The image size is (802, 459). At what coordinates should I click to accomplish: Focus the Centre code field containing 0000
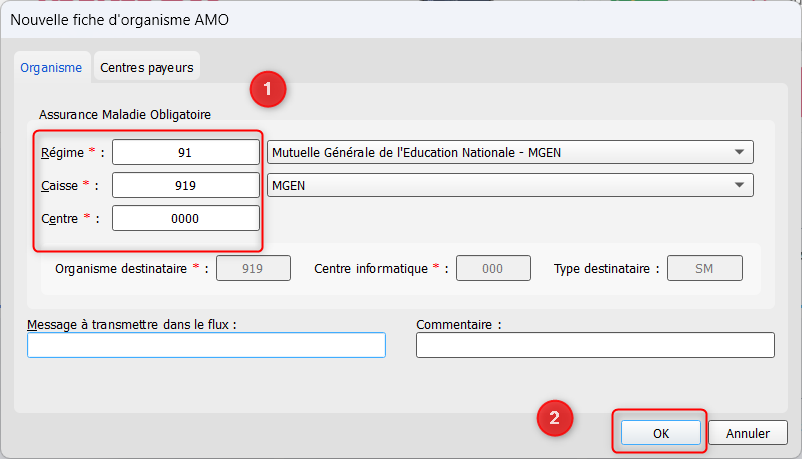185,218
